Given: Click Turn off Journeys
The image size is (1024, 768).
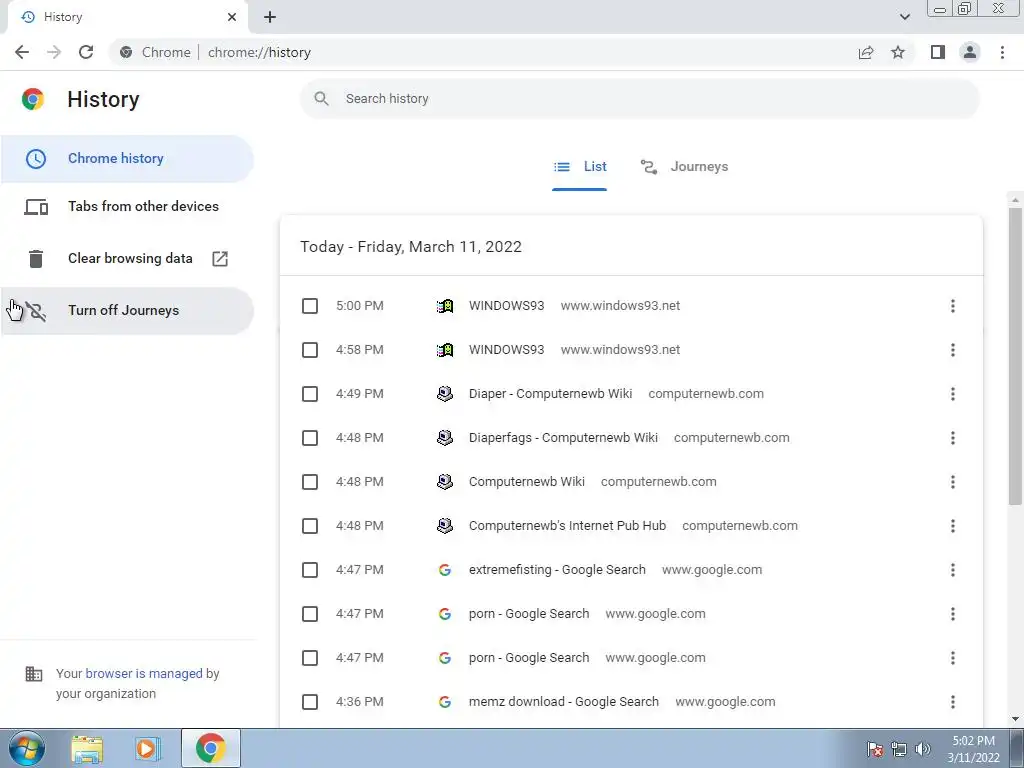Looking at the screenshot, I should point(127,311).
